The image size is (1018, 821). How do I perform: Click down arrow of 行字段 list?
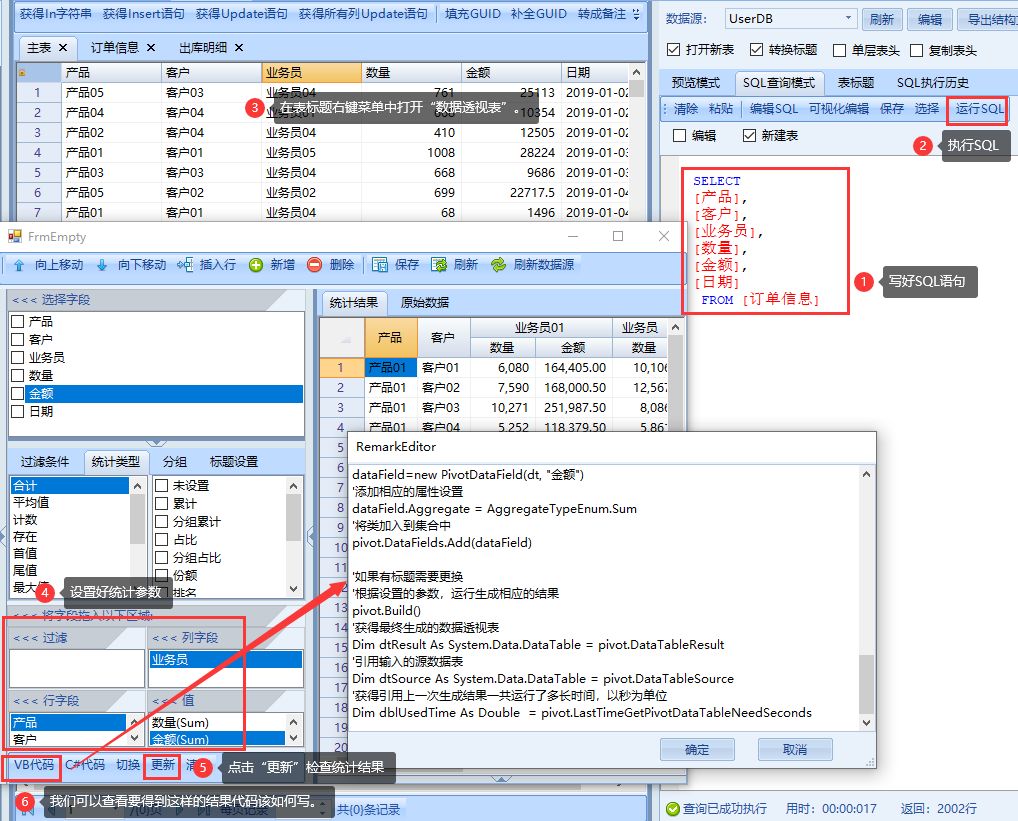tap(134, 738)
